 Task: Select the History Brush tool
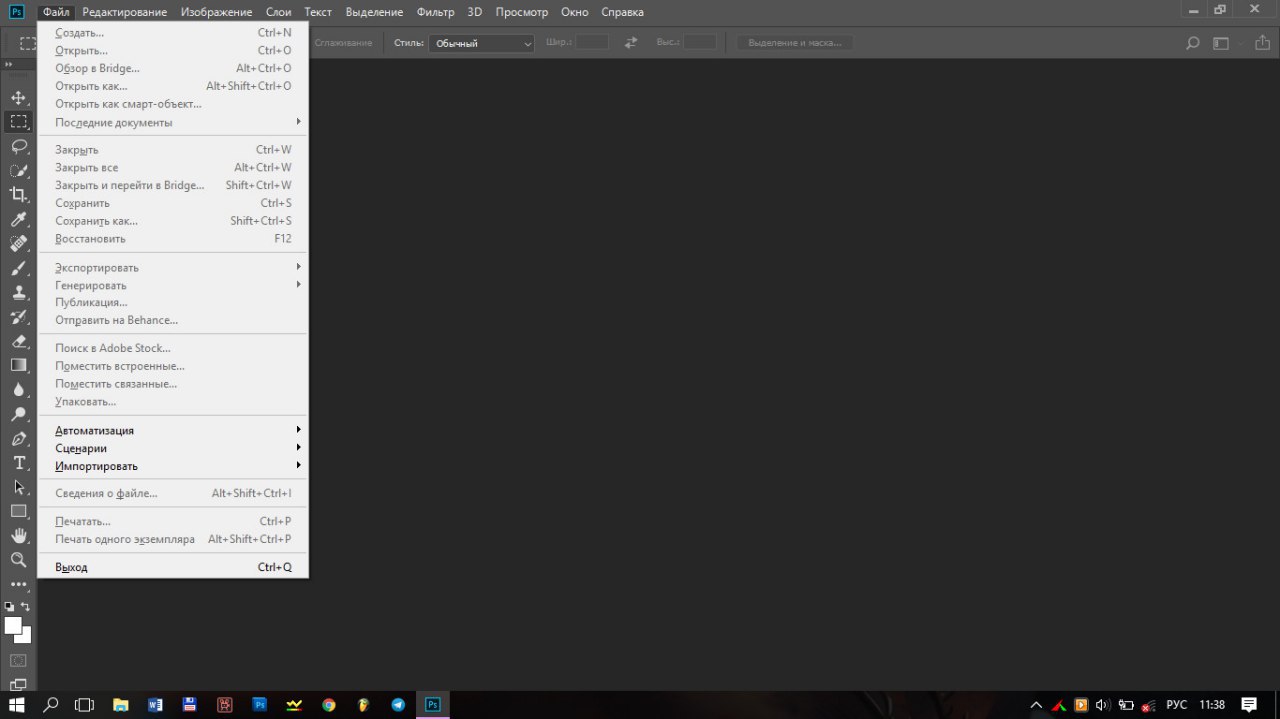click(x=18, y=317)
